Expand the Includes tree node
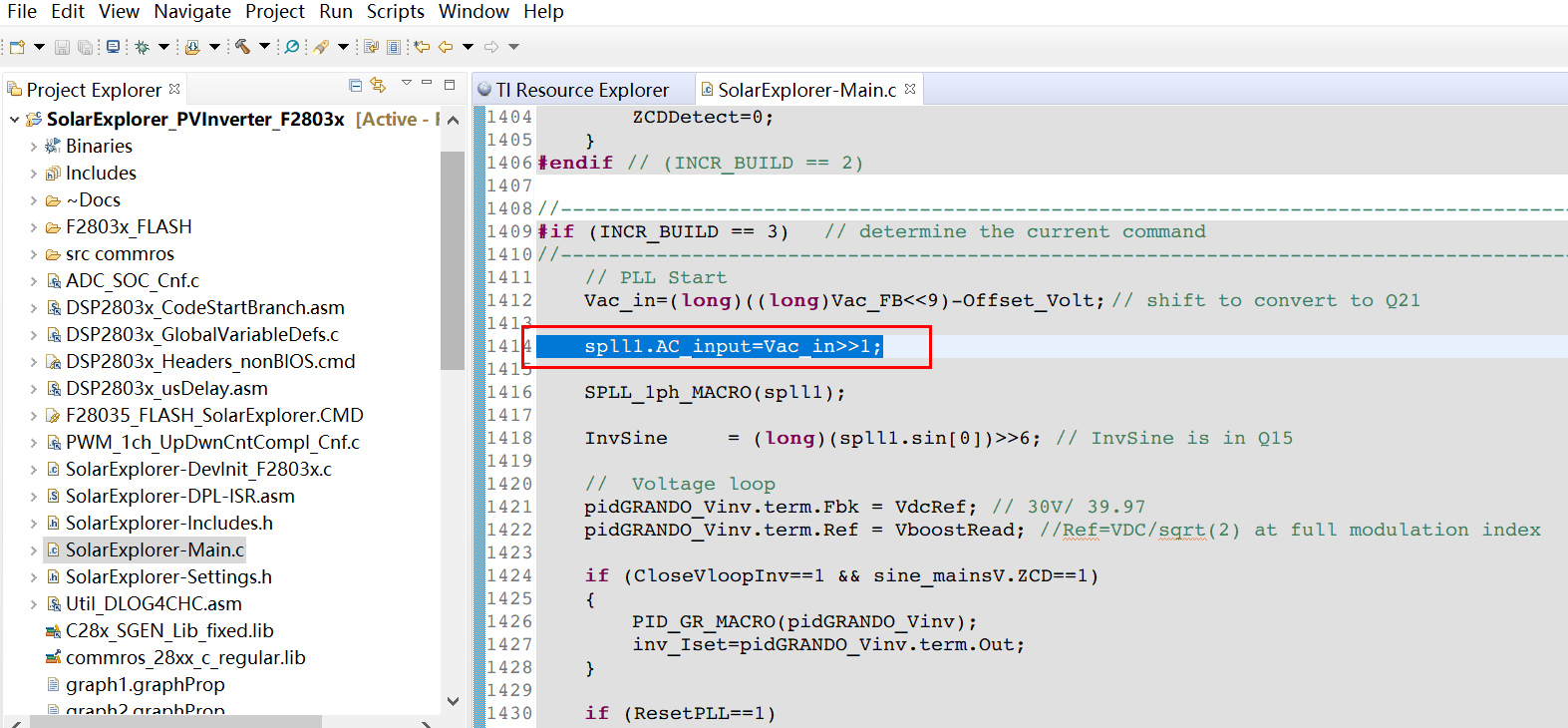The image size is (1568, 728). point(34,174)
